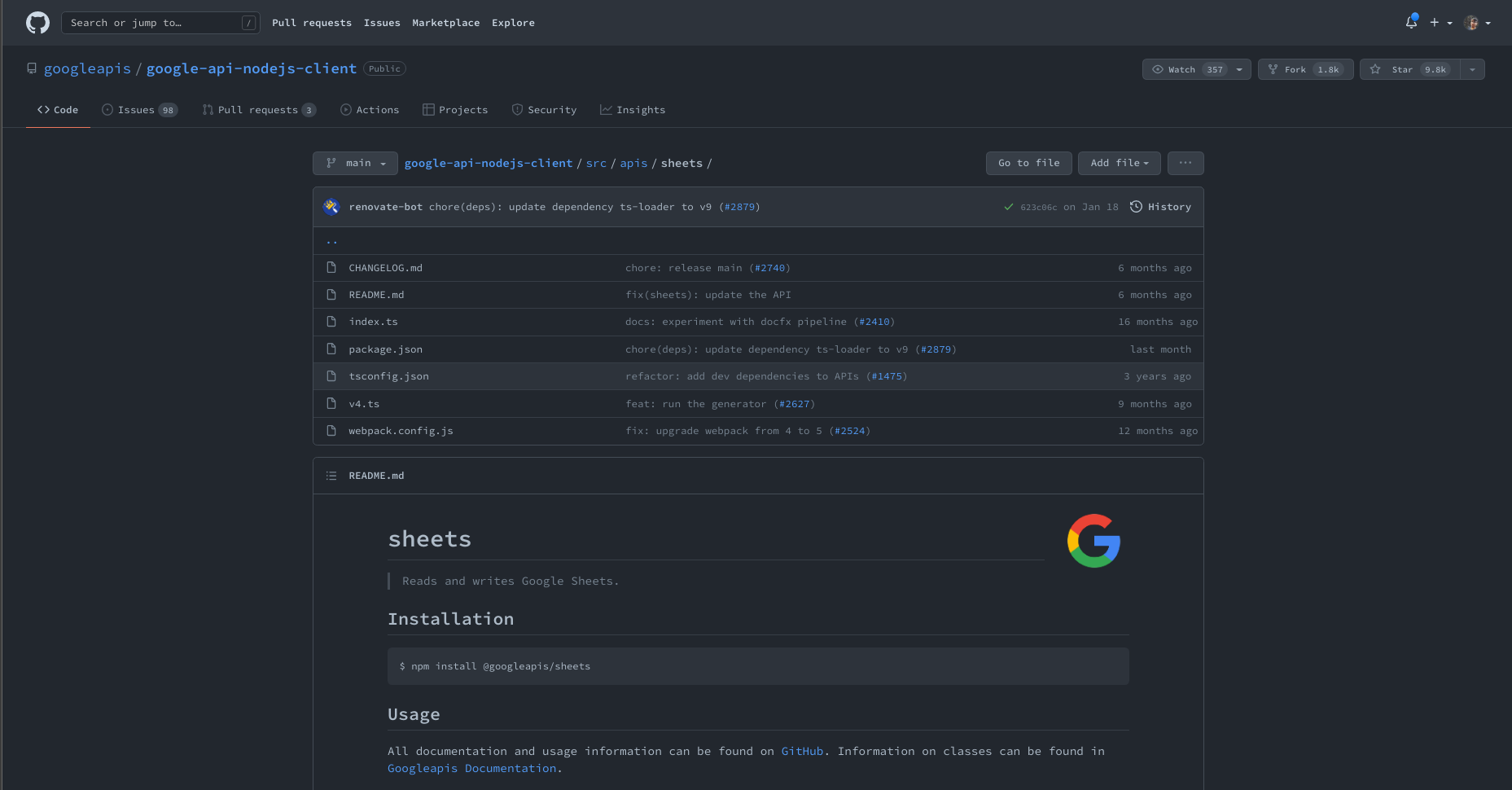Click the fork icon on Fork button
1512x790 pixels.
pyautogui.click(x=1273, y=69)
